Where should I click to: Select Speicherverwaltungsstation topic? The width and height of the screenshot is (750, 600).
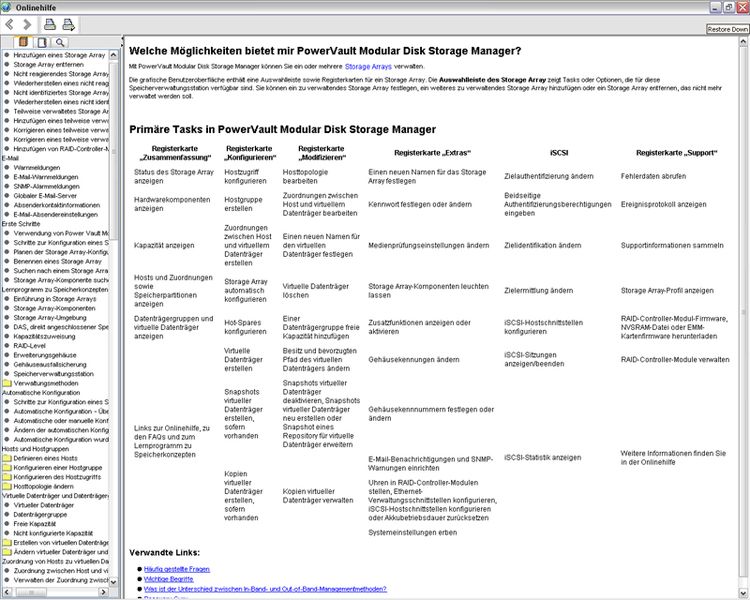coord(53,374)
